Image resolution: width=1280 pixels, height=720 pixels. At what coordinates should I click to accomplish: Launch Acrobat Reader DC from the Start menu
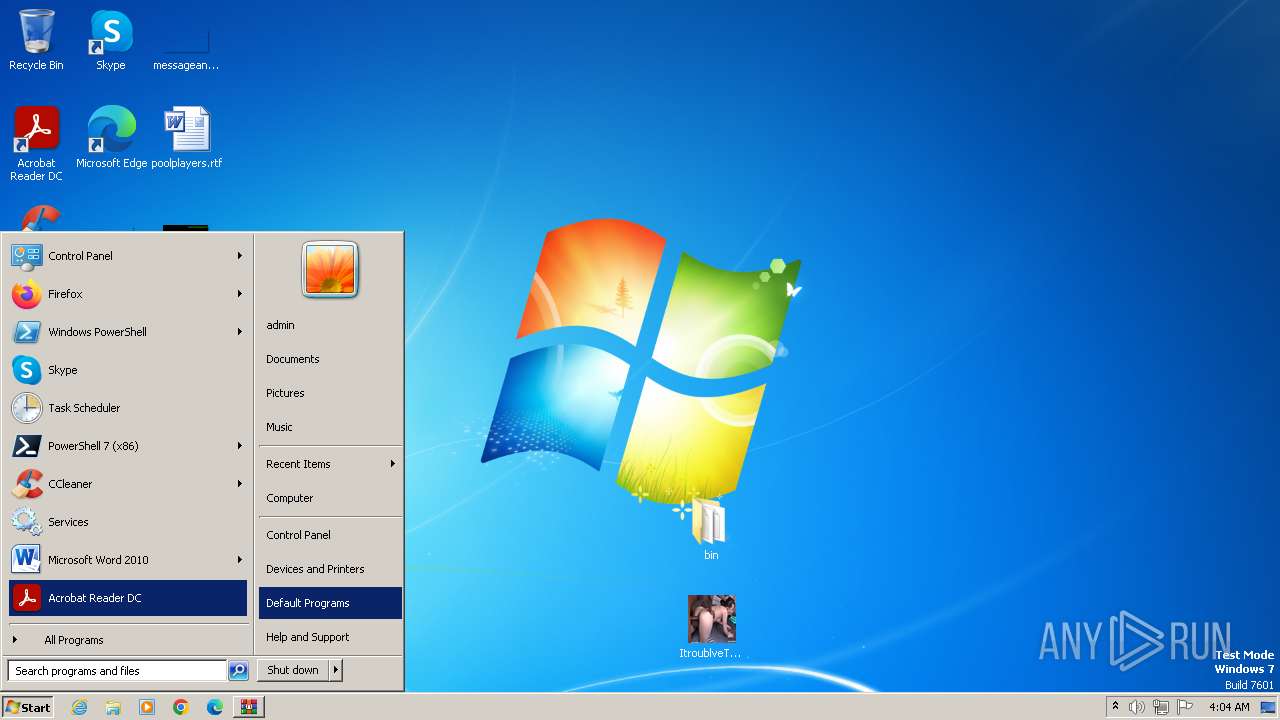(128, 598)
